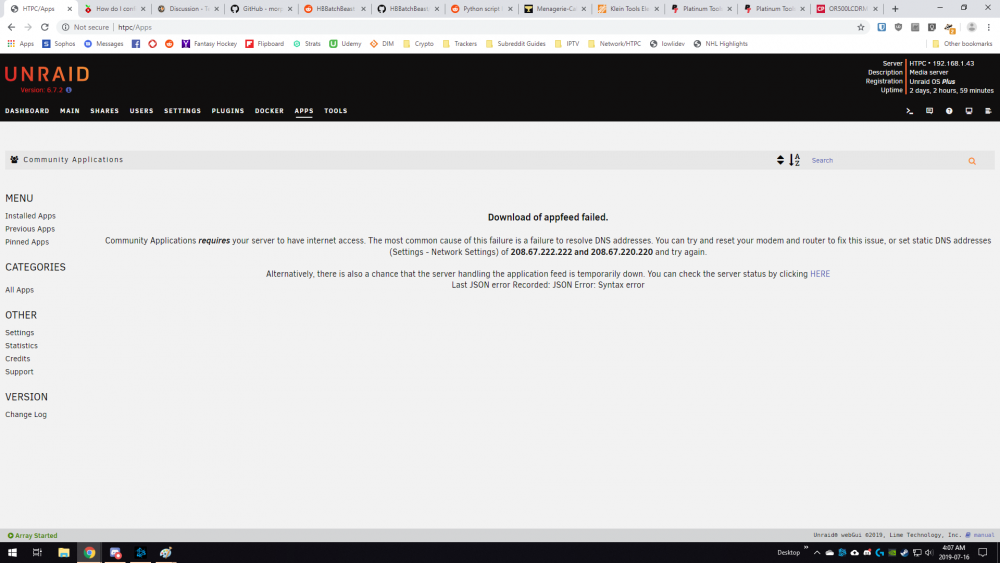
Task: Open the Plugins menu
Action: pyautogui.click(x=228, y=111)
